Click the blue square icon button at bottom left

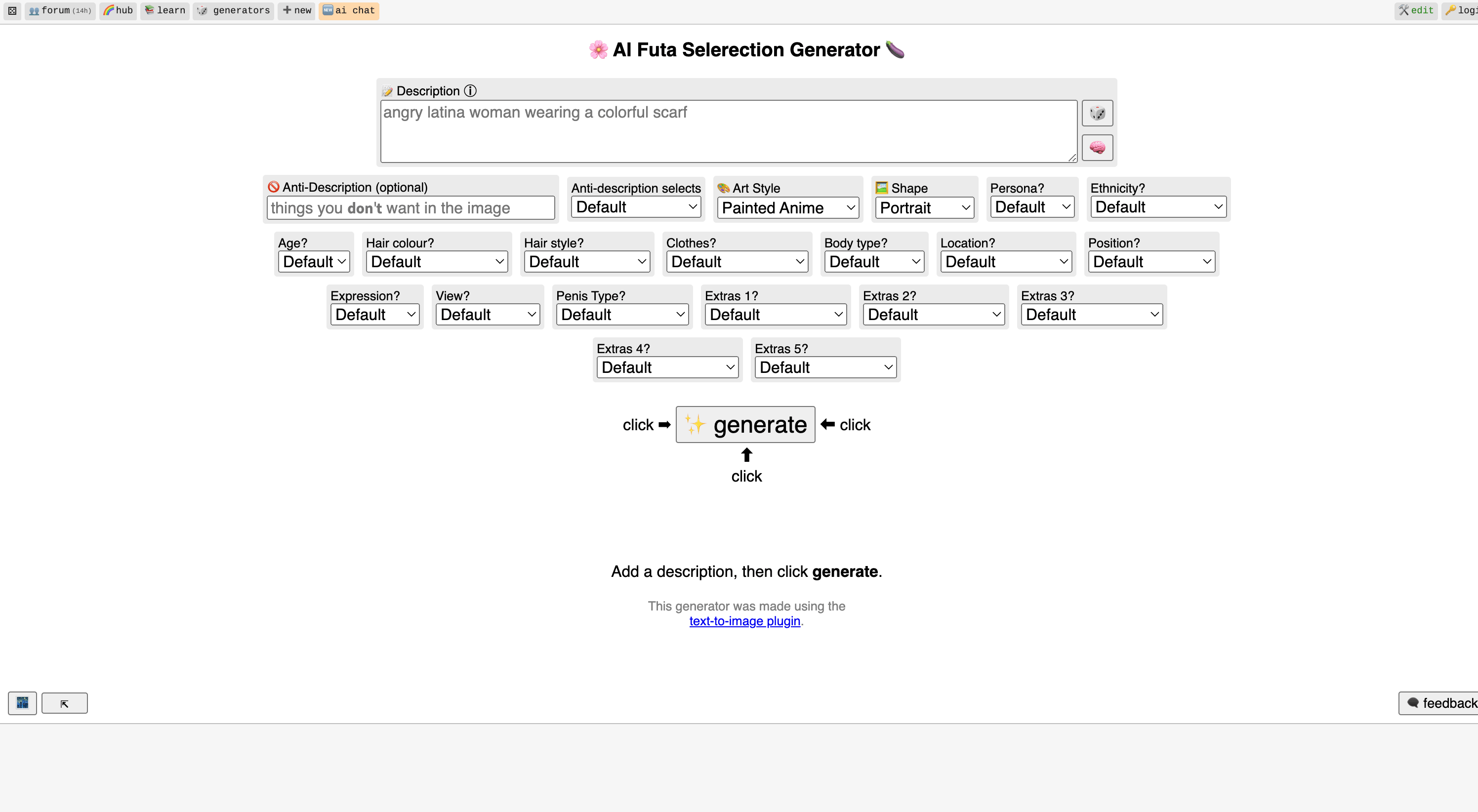[22, 703]
